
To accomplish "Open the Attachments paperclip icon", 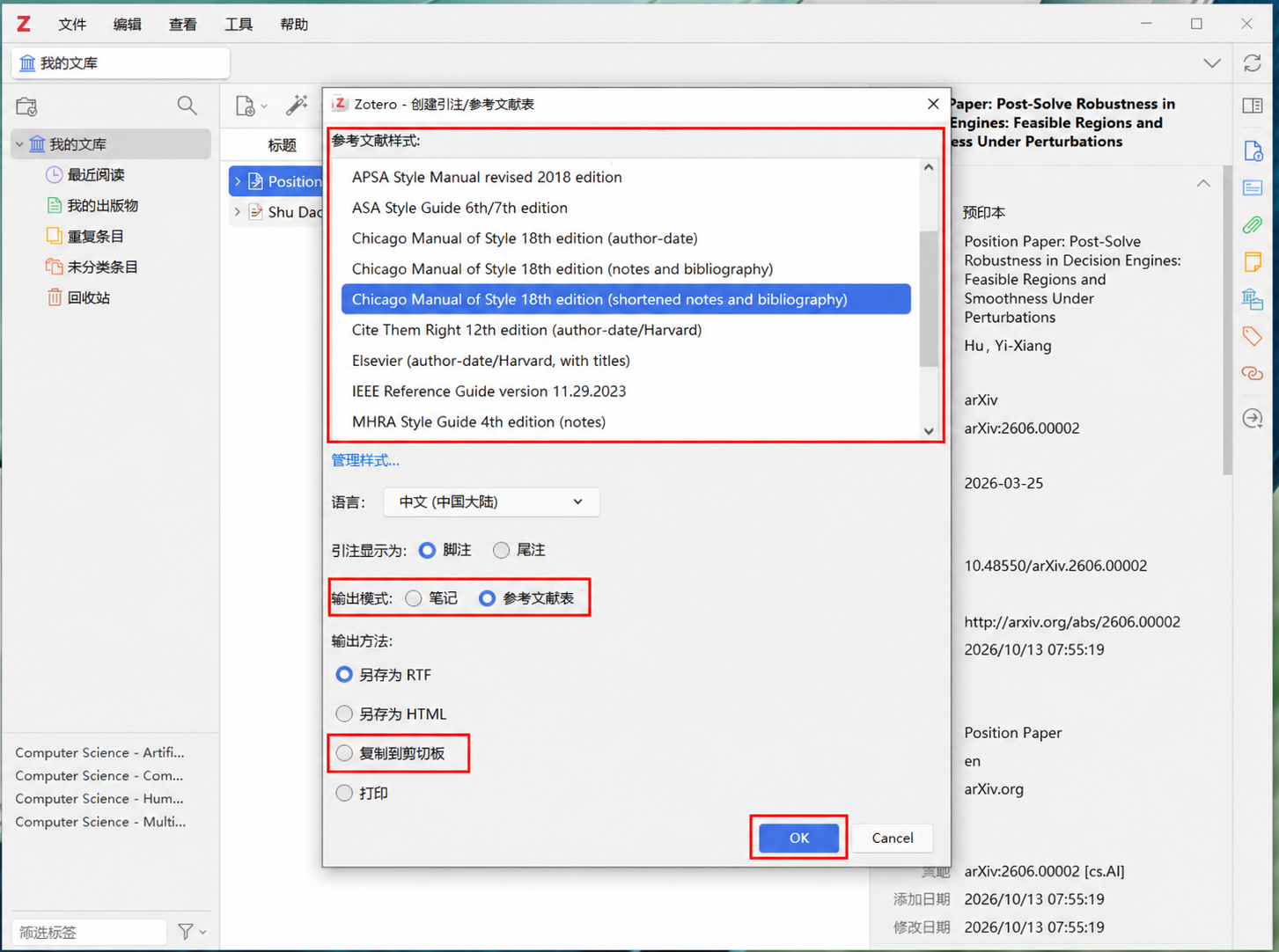I will 1253,224.
